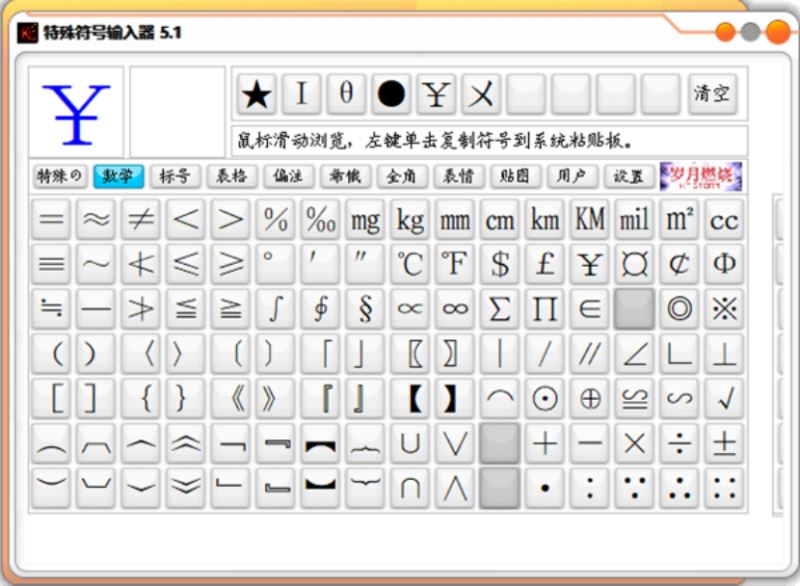This screenshot has width=800, height=586.
Task: Switch to the 特殊 symbols tab
Action: (60, 176)
